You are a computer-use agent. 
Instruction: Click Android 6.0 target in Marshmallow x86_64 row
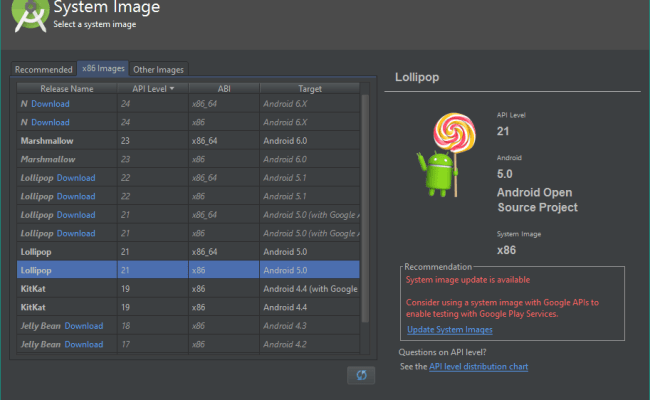(285, 141)
